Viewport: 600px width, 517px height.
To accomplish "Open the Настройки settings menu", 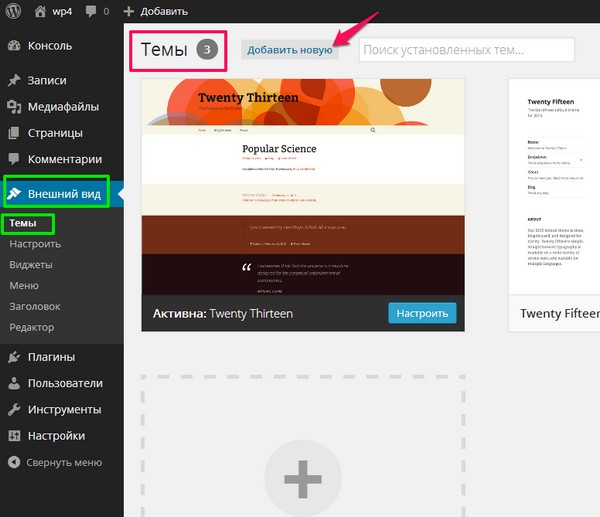I will click(x=56, y=436).
